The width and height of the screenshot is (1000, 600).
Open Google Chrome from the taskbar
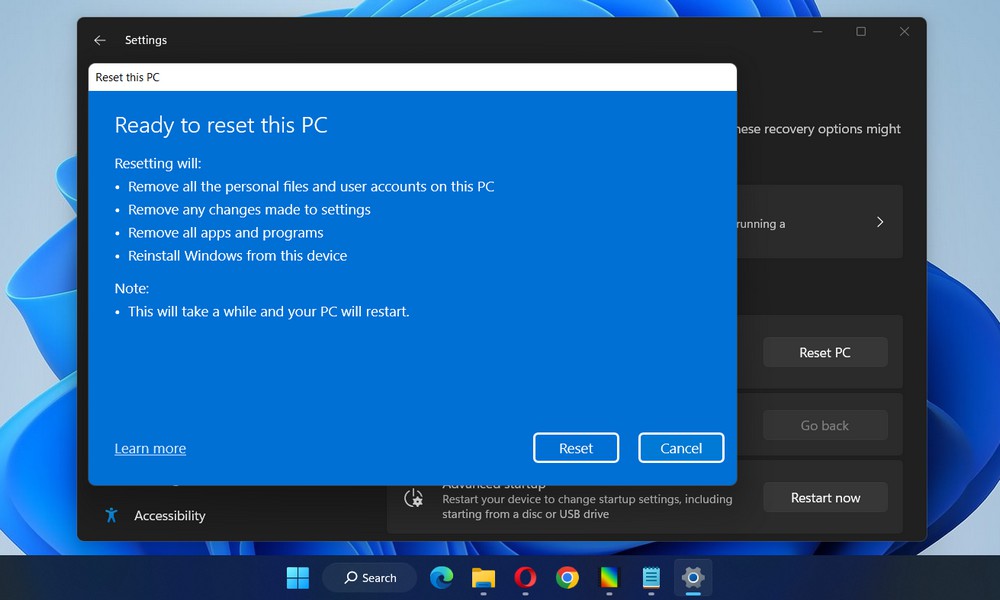(x=567, y=577)
